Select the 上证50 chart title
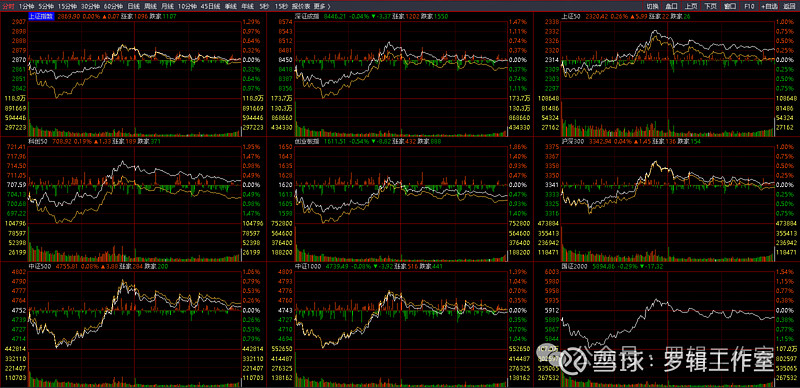This screenshot has height=388, width=800. coord(572,16)
